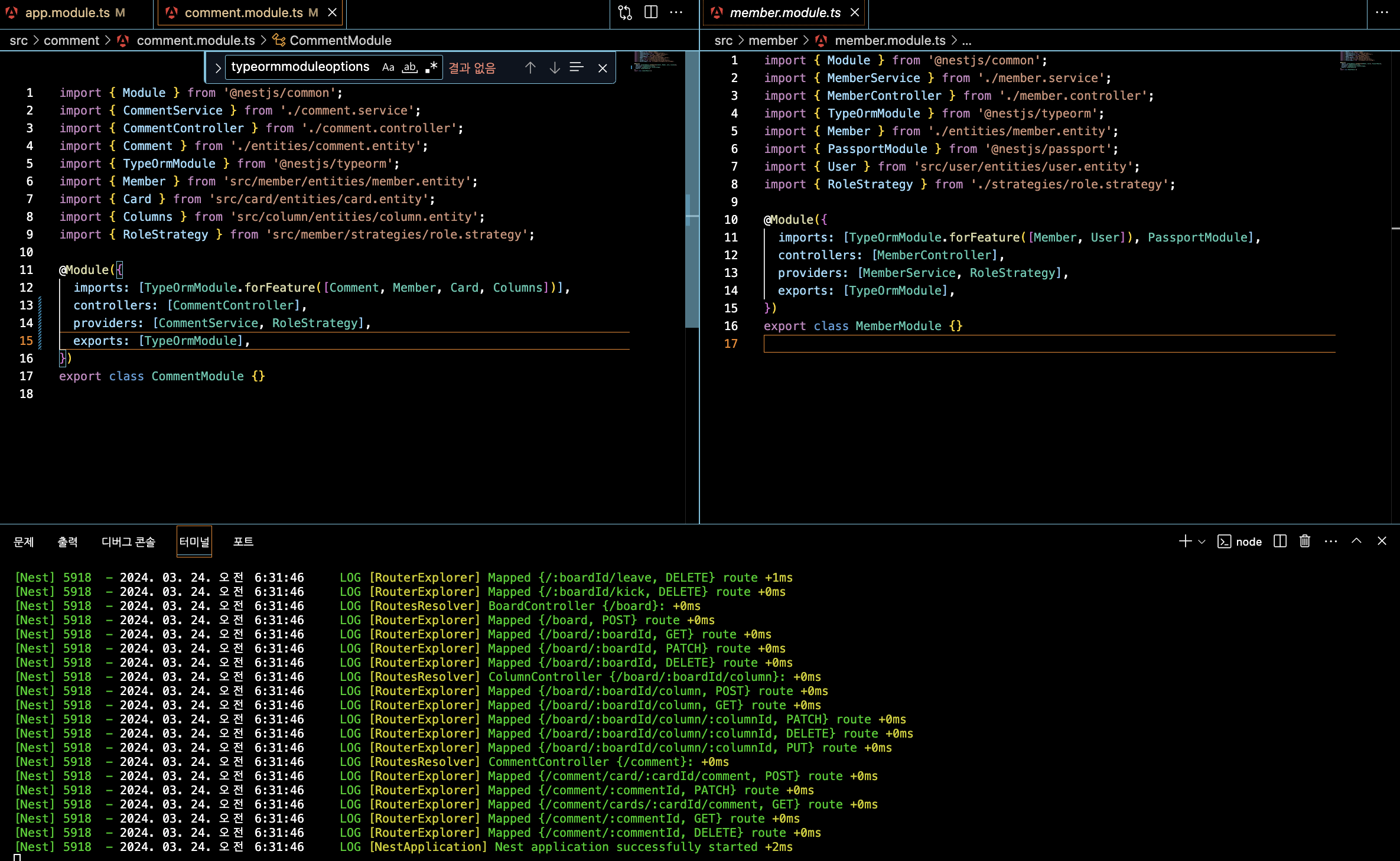Switch to app.module.ts tab
Image resolution: width=1400 pixels, height=861 pixels.
(x=67, y=12)
